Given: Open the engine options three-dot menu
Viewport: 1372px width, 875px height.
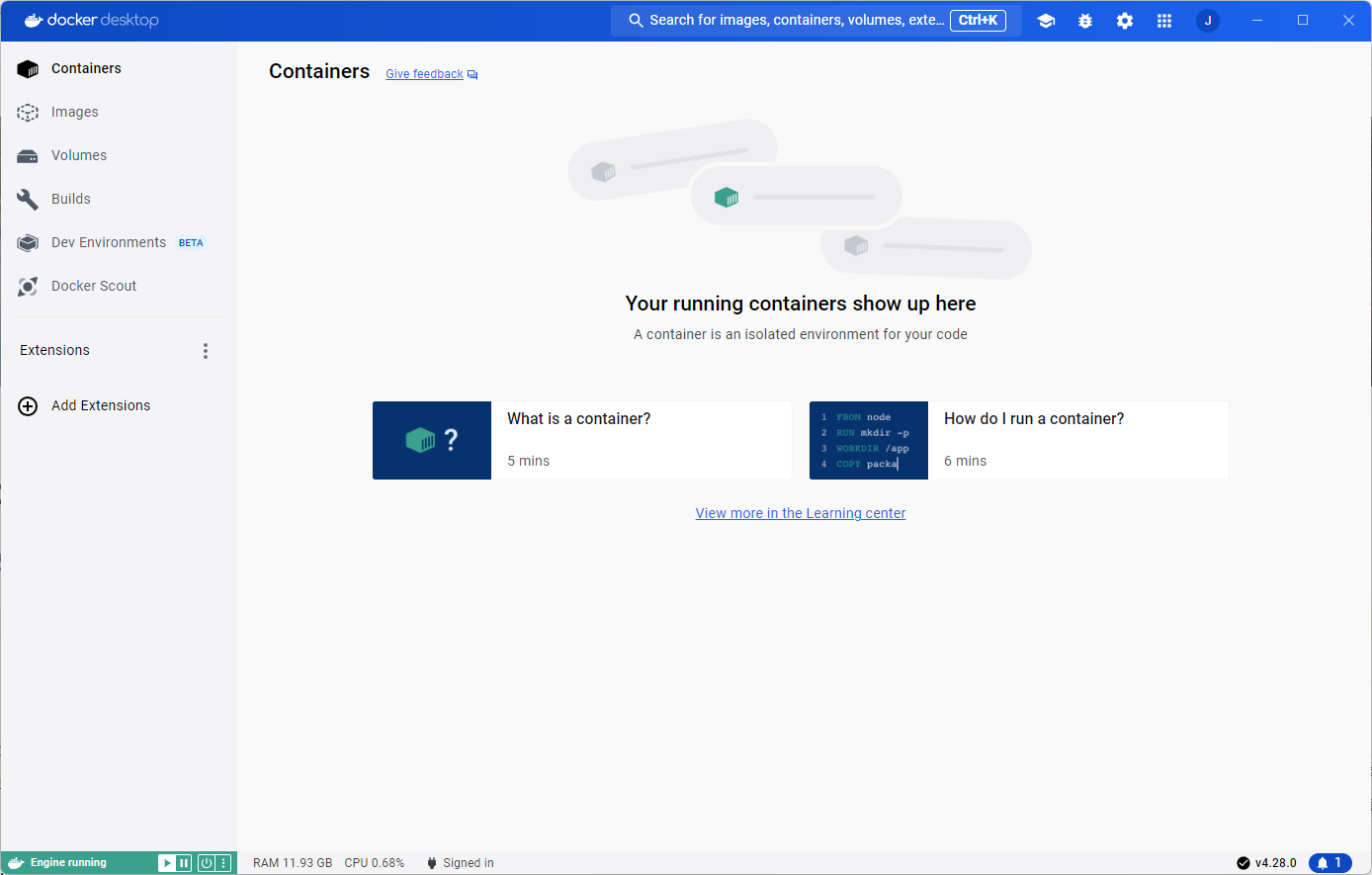Looking at the screenshot, I should [224, 863].
